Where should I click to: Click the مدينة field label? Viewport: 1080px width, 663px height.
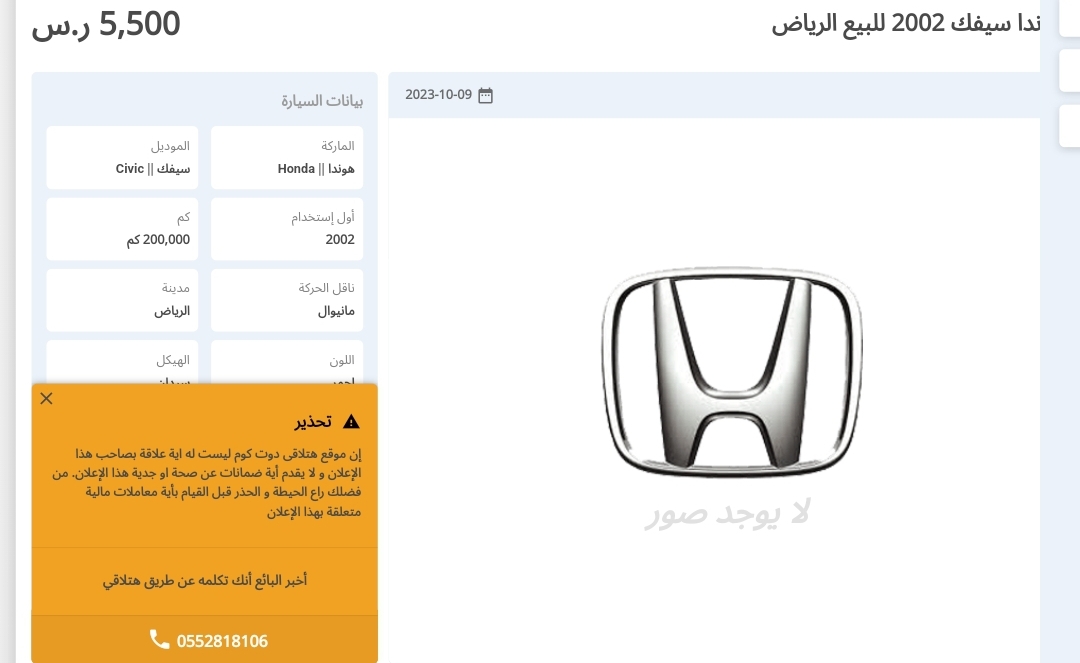[x=176, y=288]
